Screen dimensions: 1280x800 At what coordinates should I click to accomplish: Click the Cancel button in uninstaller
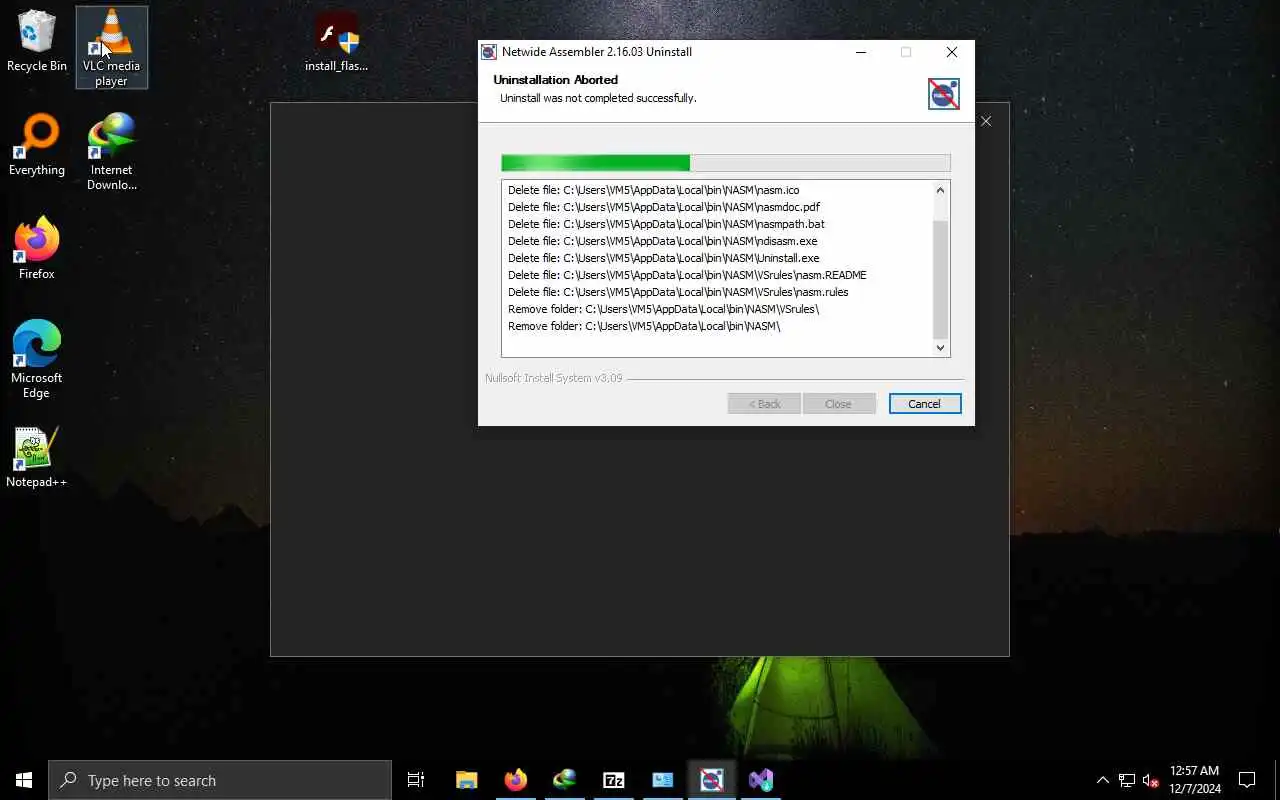[924, 404]
